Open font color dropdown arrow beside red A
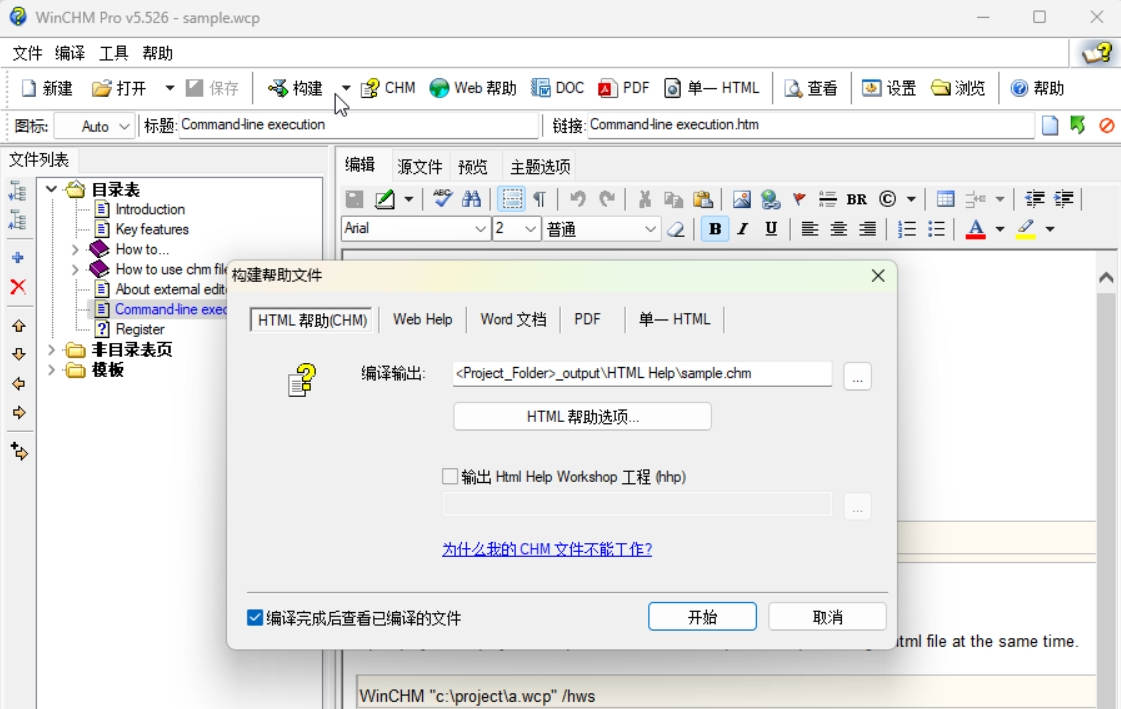 (x=999, y=229)
